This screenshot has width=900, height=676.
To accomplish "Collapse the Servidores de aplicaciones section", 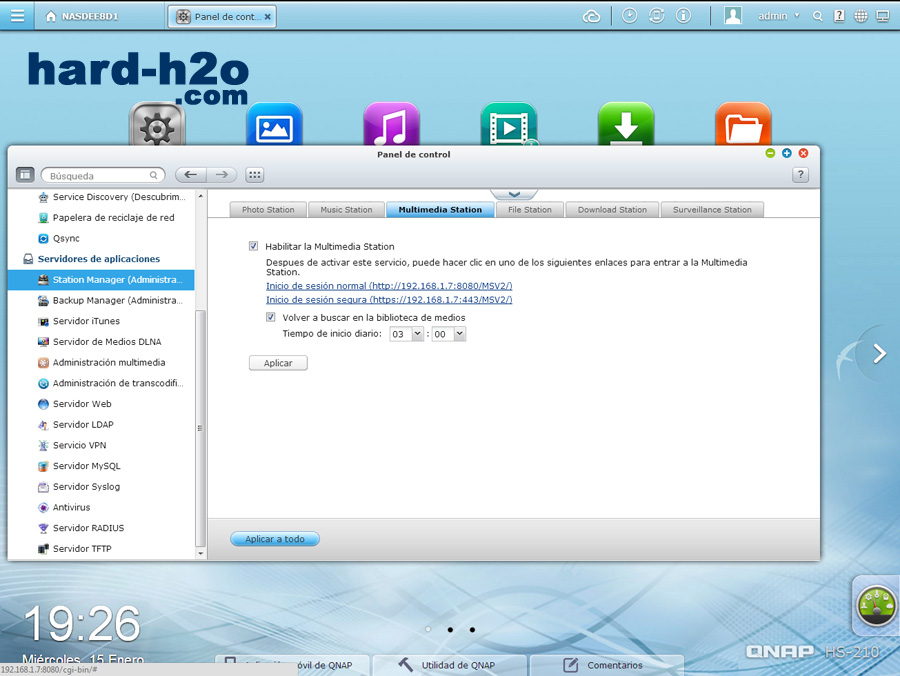I will 99,259.
